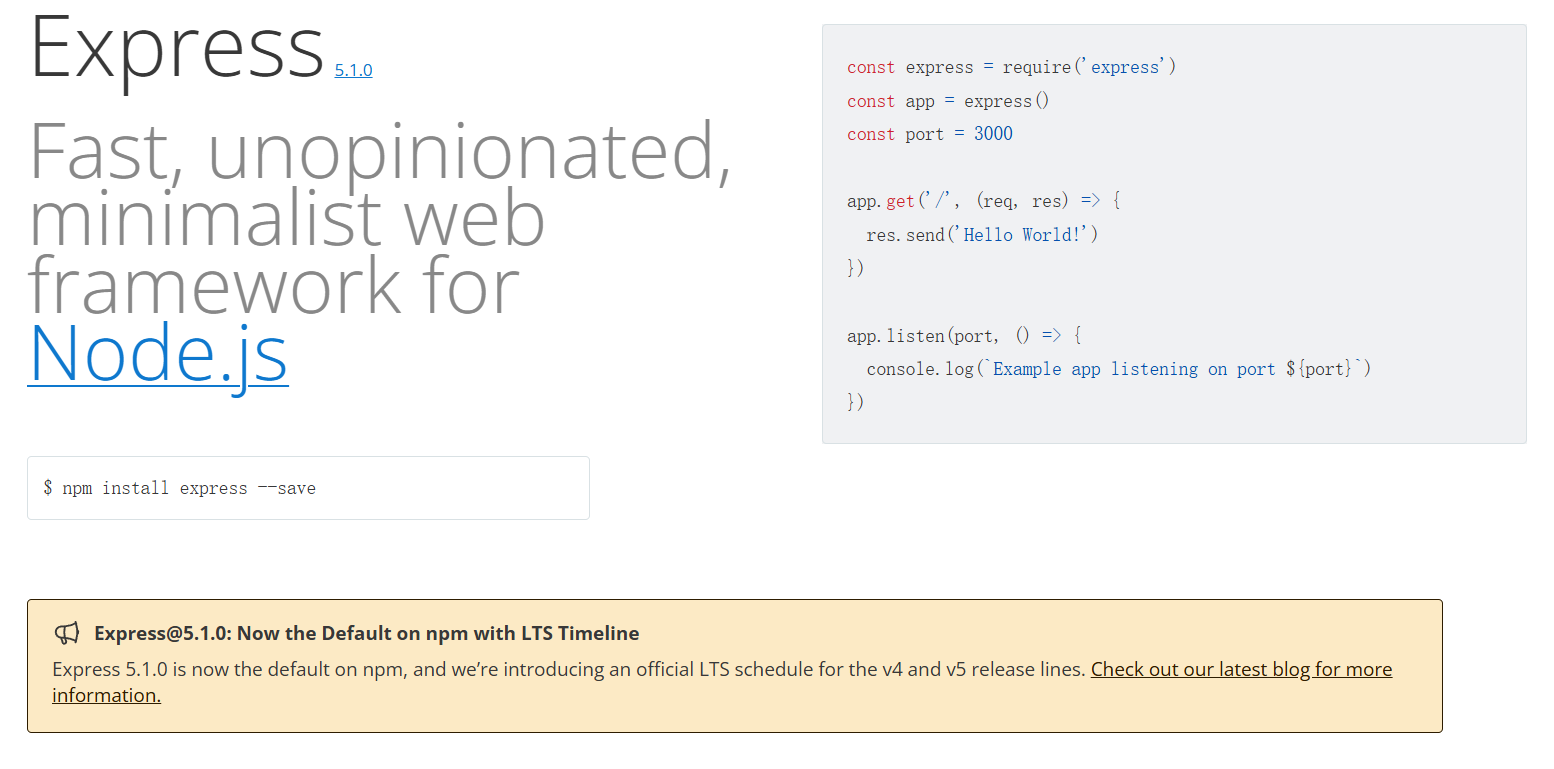Click the 'const port = 3000' code line

930,134
